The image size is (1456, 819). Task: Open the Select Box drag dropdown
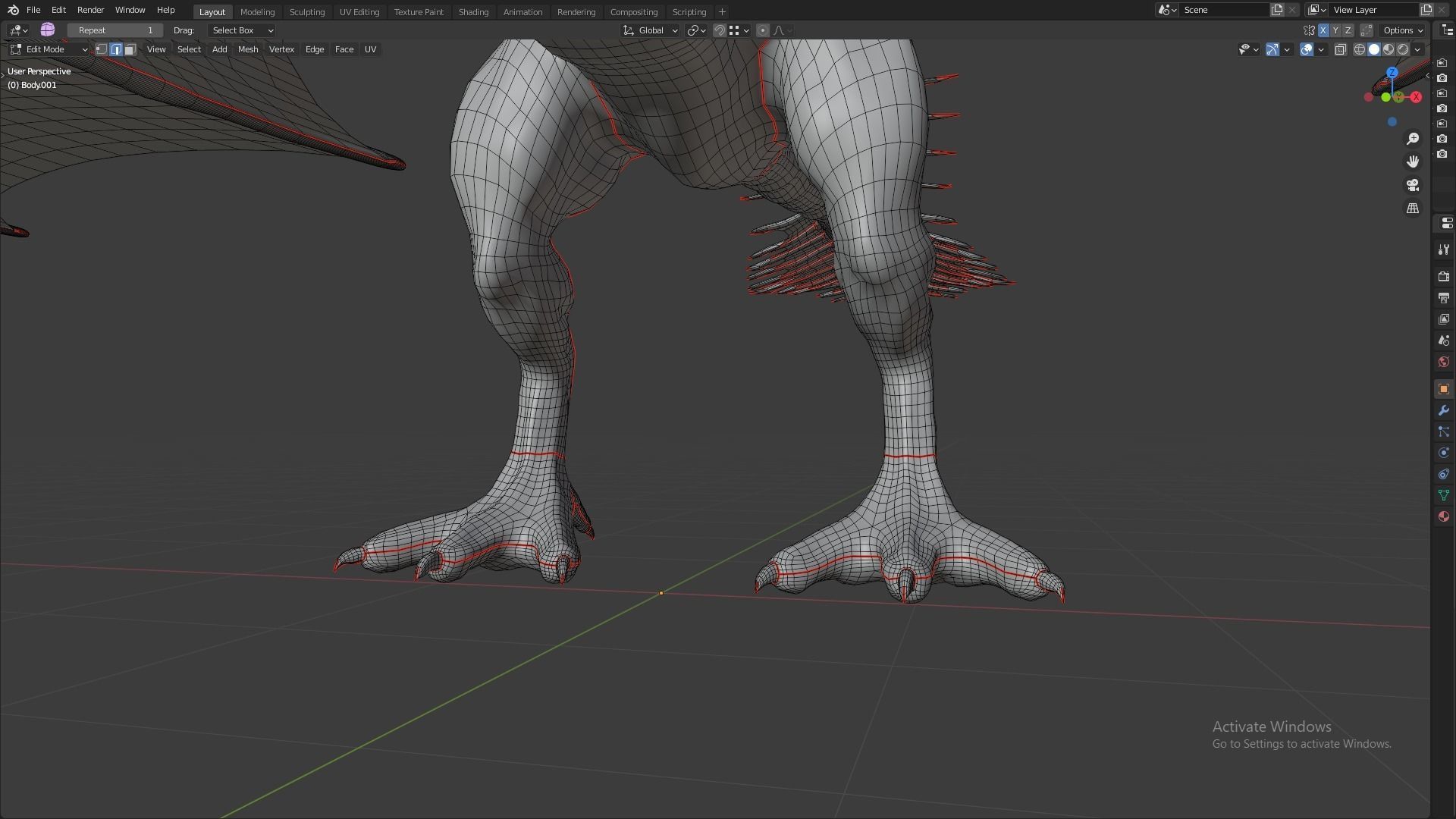(x=242, y=30)
